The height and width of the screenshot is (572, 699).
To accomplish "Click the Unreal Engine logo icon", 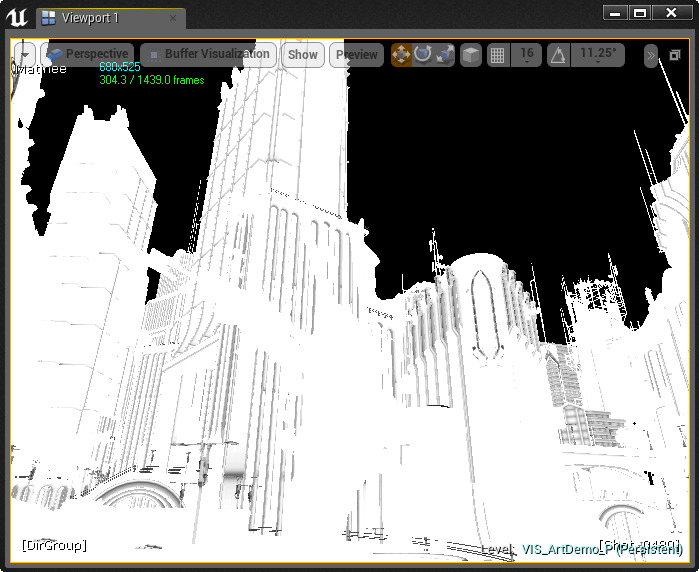I will click(x=17, y=17).
